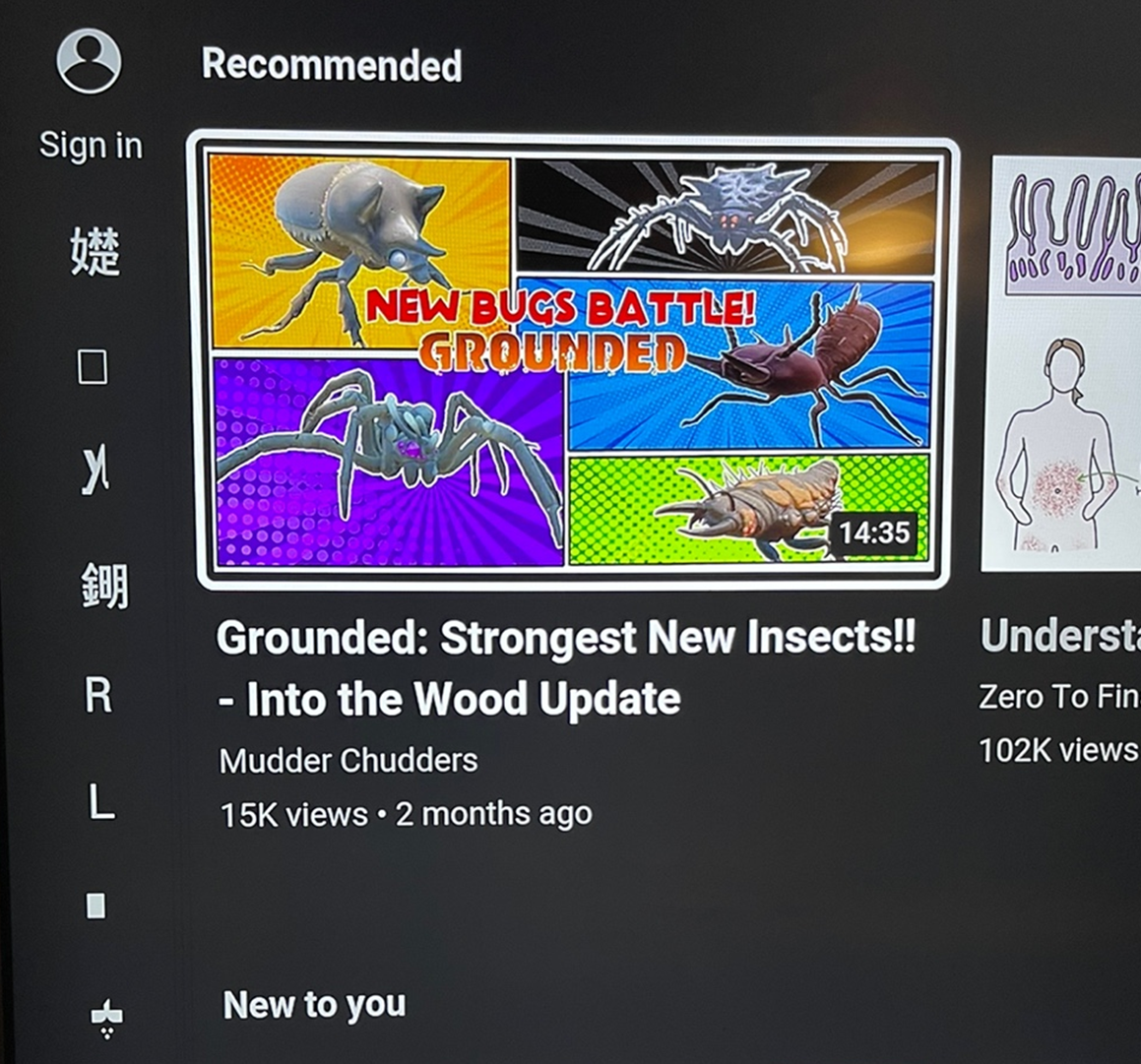
Task: Click the sidebar glyph resembling a slanted X
Action: pyautogui.click(x=95, y=469)
